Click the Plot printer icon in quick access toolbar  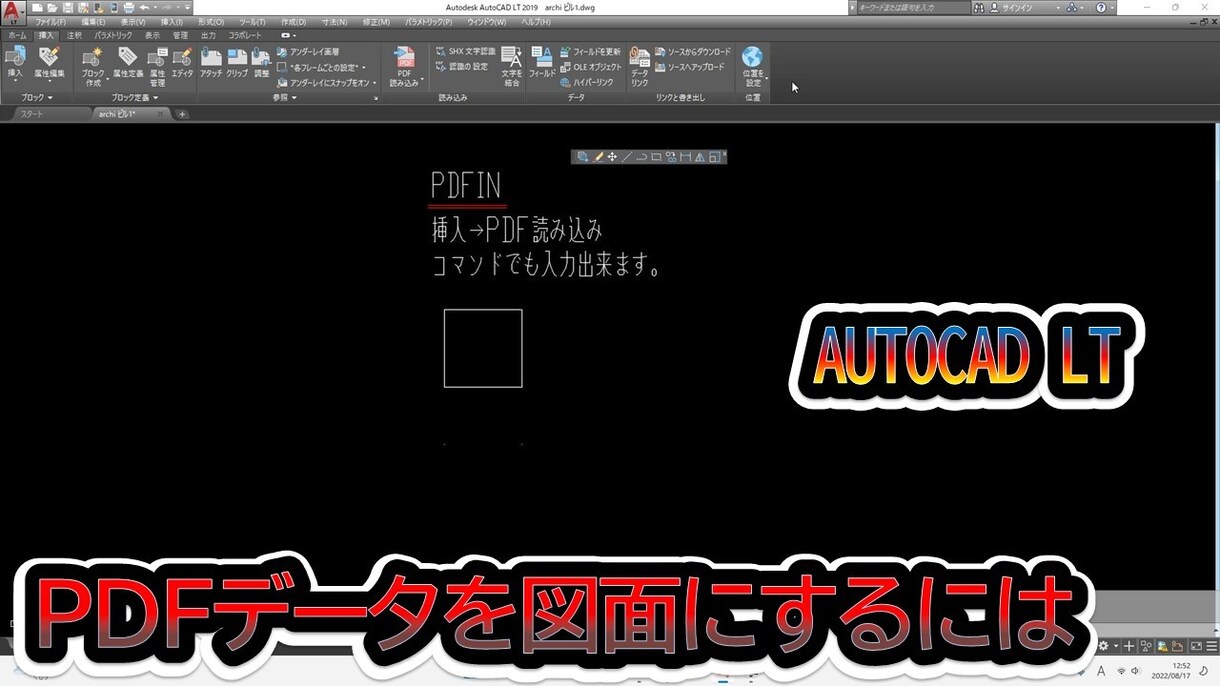pos(128,7)
